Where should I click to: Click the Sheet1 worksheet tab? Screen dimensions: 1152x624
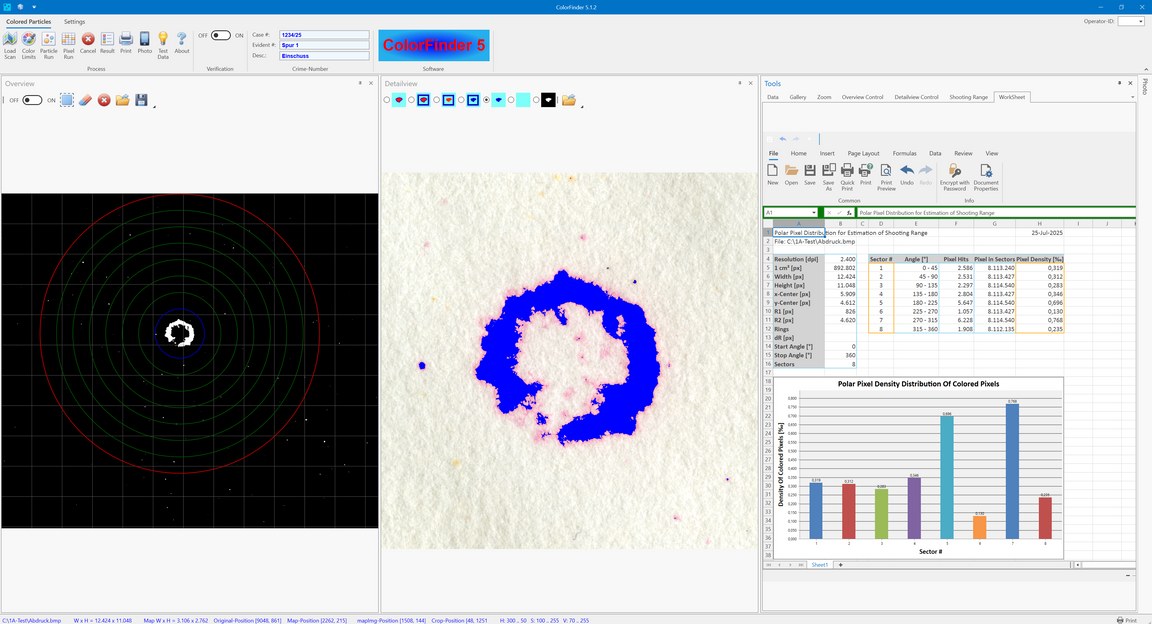click(x=819, y=565)
